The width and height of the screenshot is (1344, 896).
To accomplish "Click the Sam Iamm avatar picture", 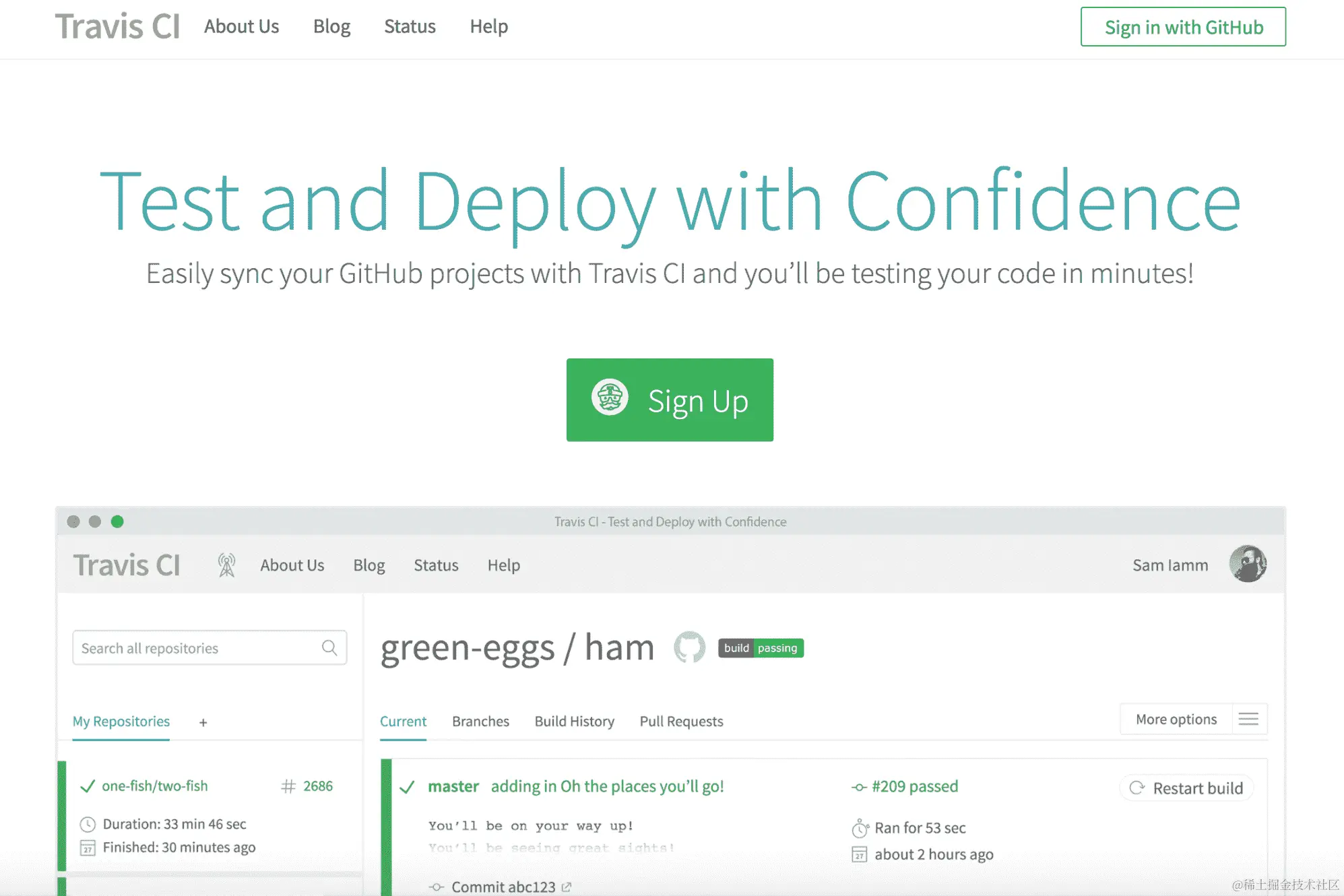I will click(x=1247, y=564).
